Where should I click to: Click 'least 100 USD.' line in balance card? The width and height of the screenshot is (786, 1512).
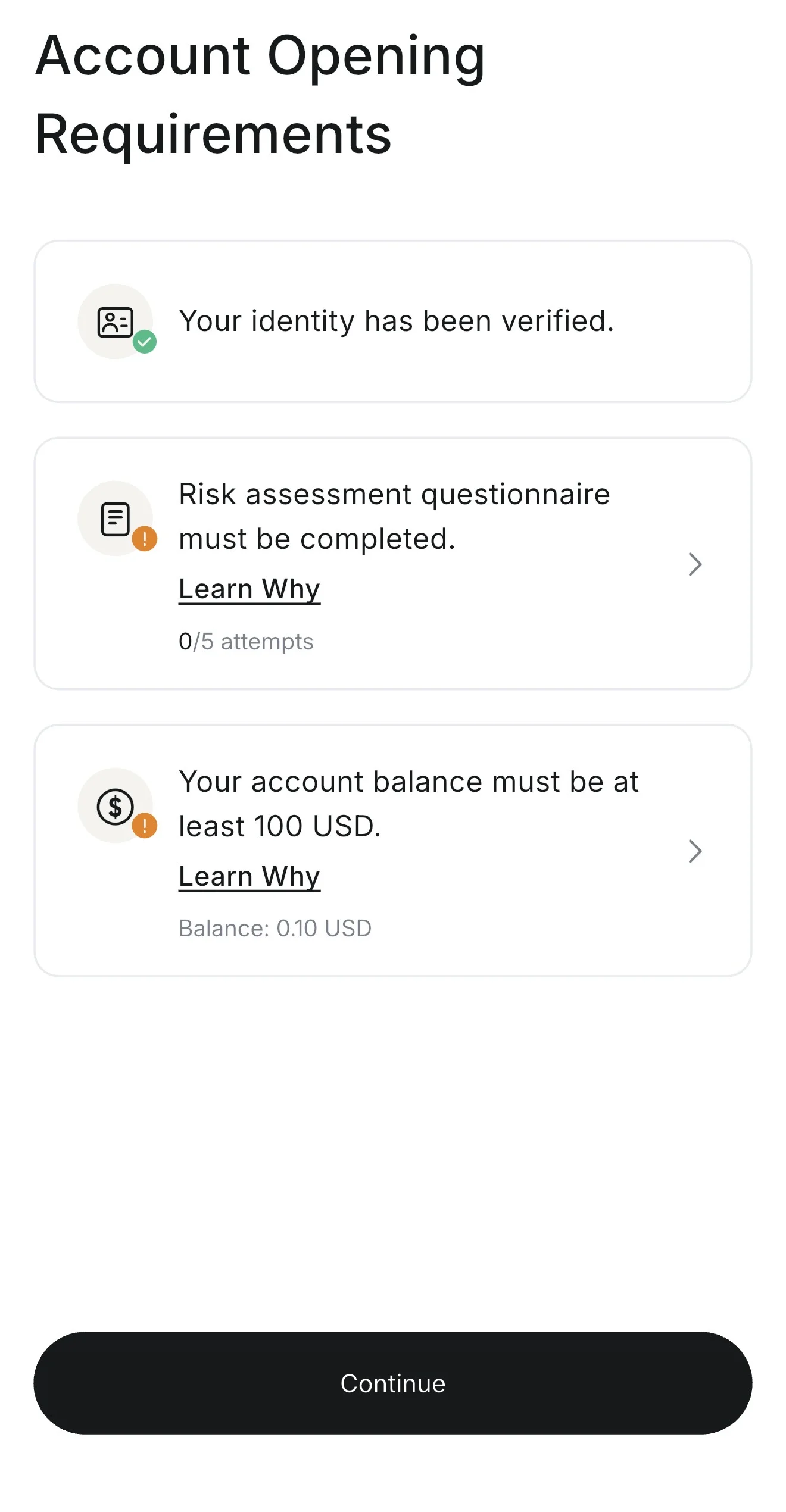pos(279,826)
